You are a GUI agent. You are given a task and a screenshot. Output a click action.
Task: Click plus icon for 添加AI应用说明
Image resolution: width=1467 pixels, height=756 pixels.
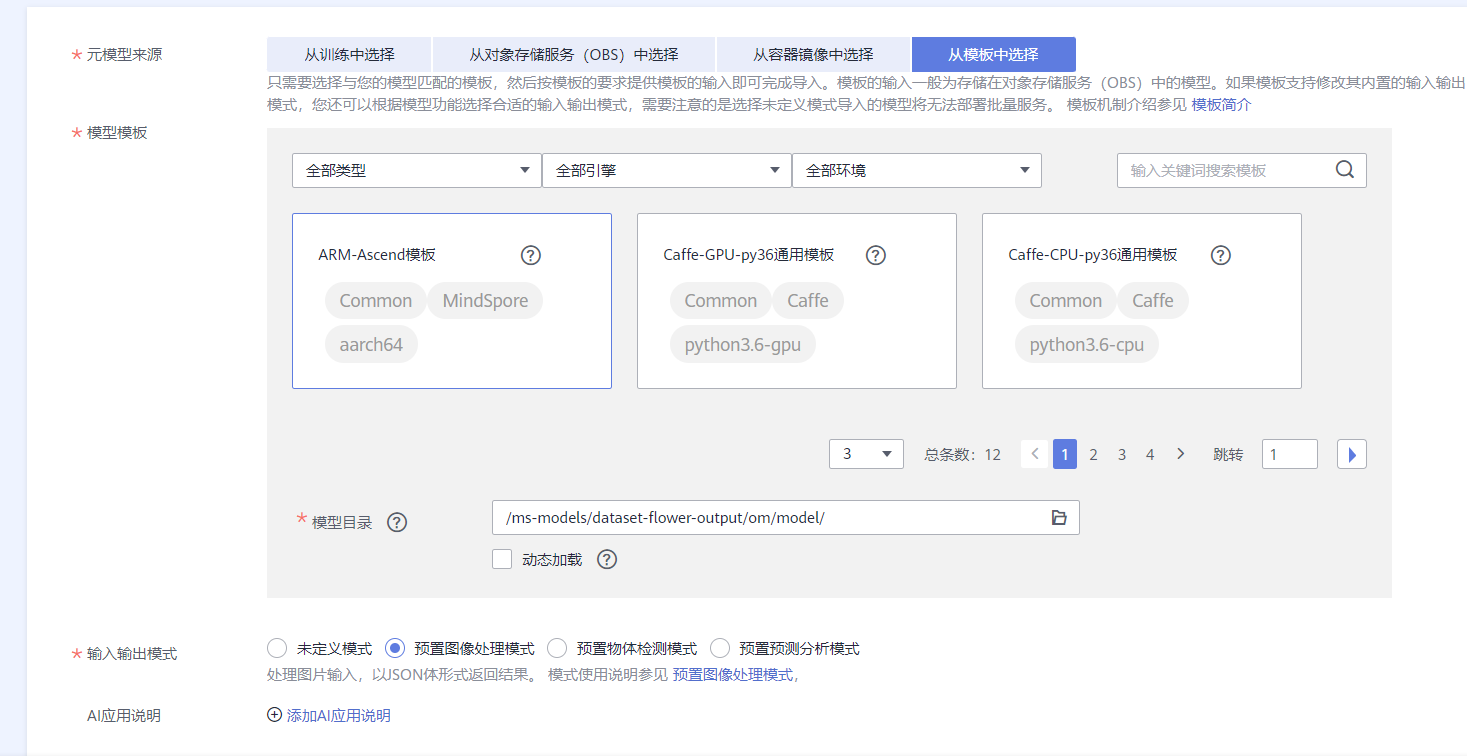275,715
